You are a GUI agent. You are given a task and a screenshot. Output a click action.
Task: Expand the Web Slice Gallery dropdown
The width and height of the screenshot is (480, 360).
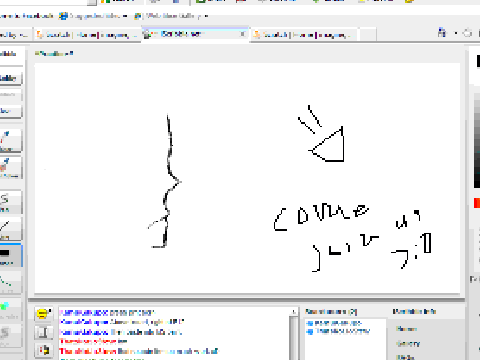pos(206,16)
